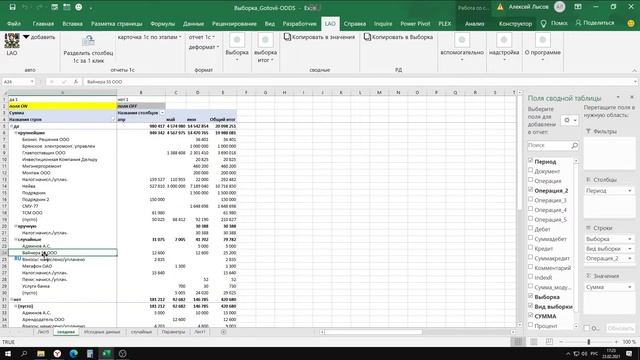Open the Формулы ribbon tab
This screenshot has width=640, height=360.
coord(162,24)
